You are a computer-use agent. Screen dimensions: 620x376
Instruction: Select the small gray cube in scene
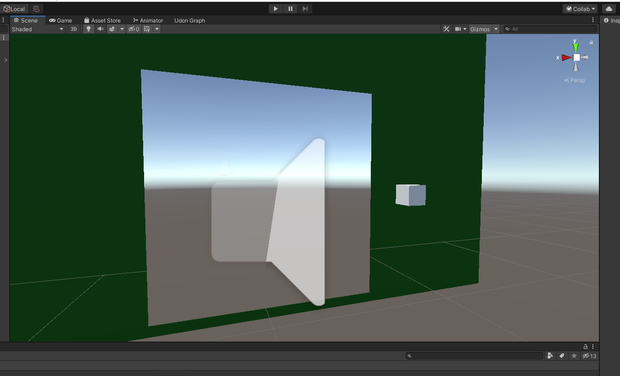[x=411, y=195]
